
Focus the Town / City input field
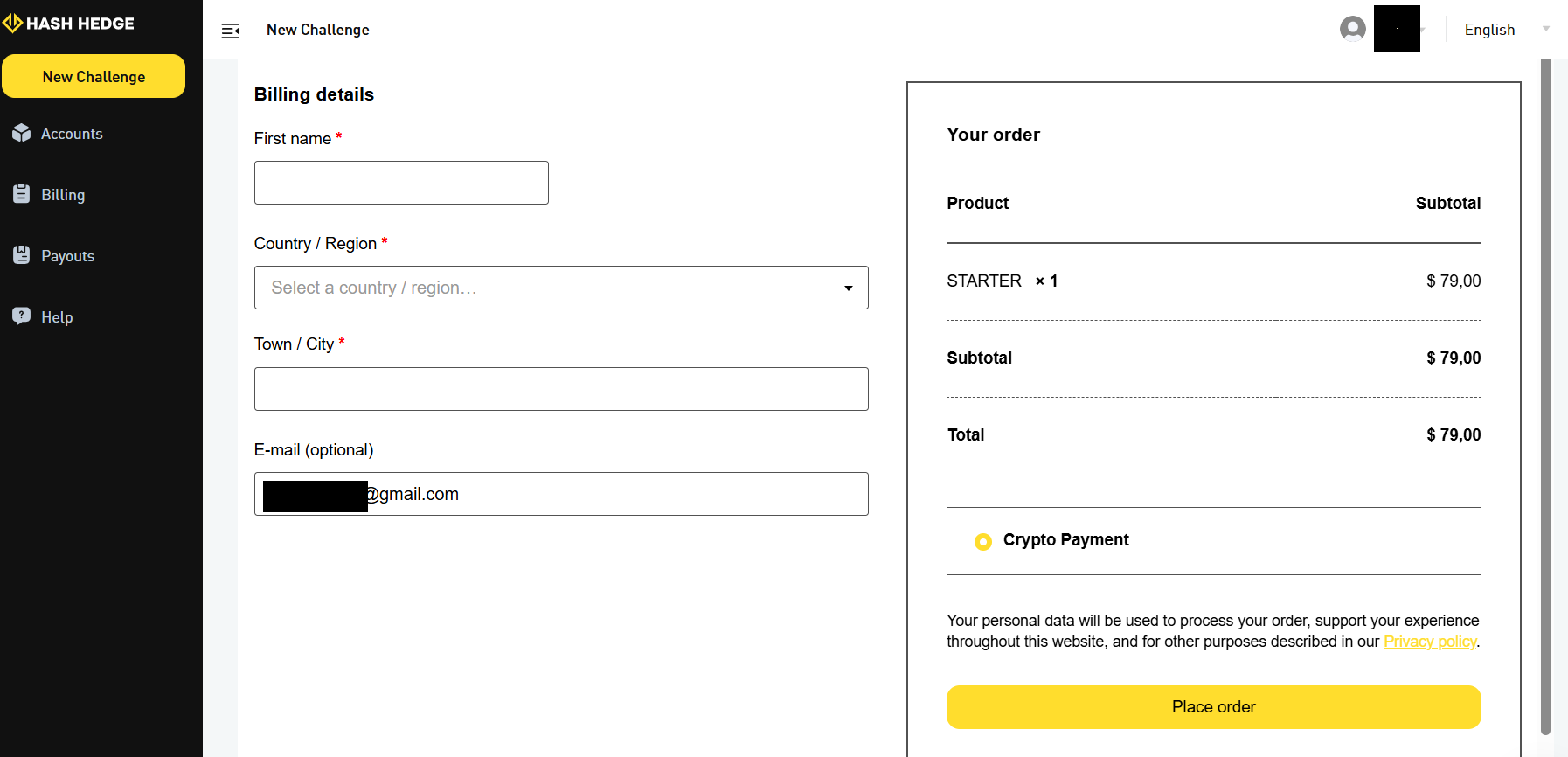click(561, 389)
